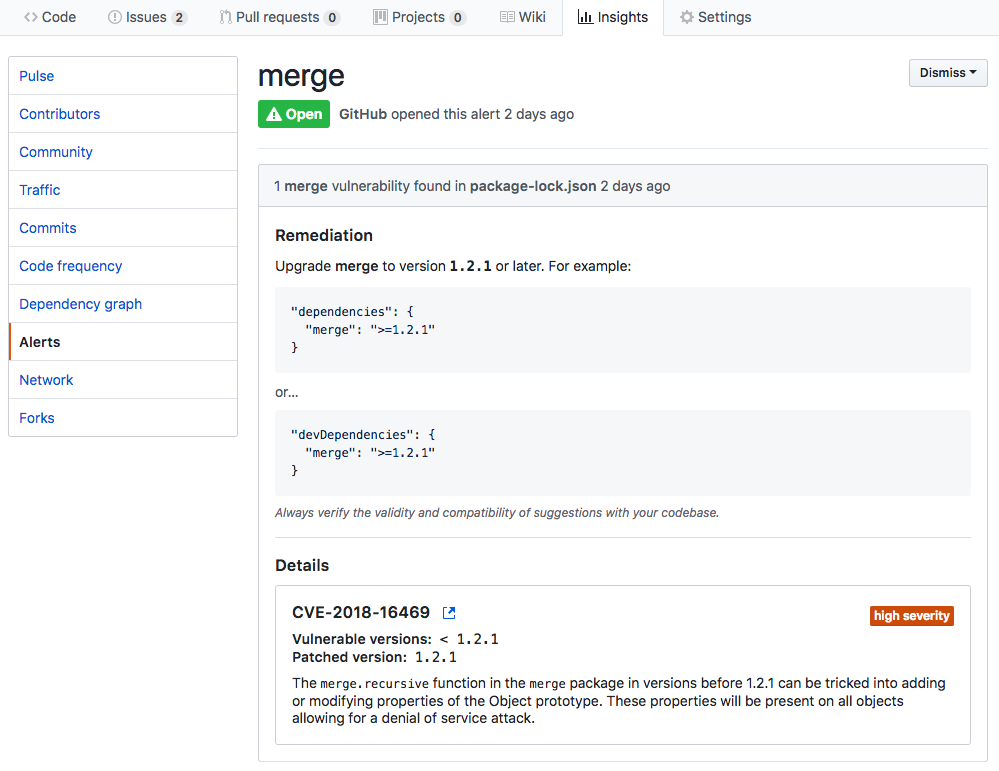Click the Issues count badge 2
Screen dimensions: 999x771
(179, 18)
